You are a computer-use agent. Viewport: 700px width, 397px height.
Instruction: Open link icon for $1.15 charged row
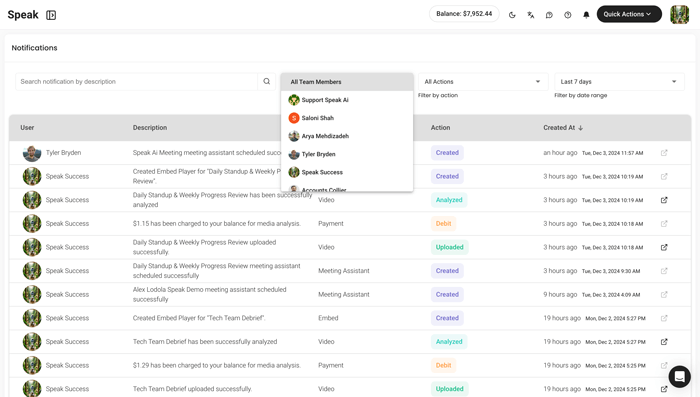664,224
